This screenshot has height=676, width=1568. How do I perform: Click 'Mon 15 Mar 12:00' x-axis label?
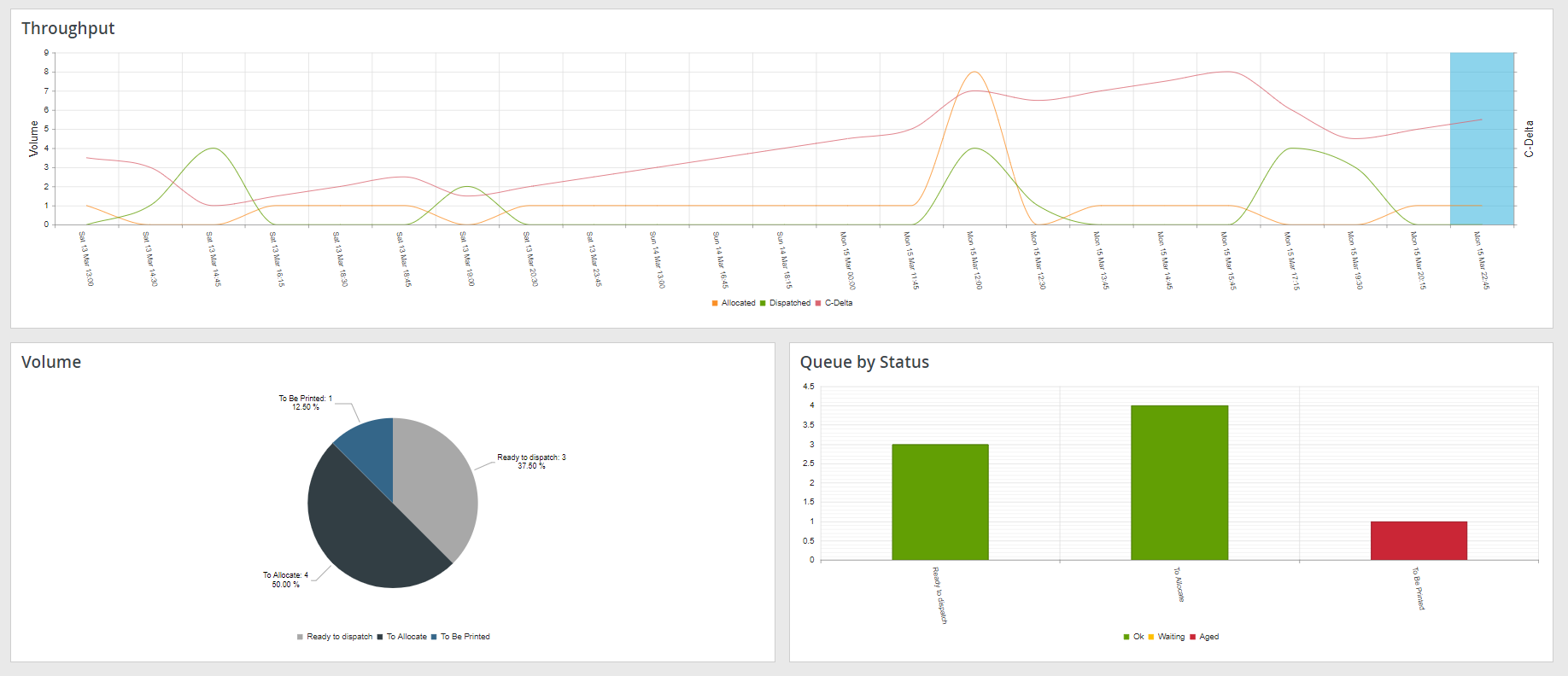point(974,260)
